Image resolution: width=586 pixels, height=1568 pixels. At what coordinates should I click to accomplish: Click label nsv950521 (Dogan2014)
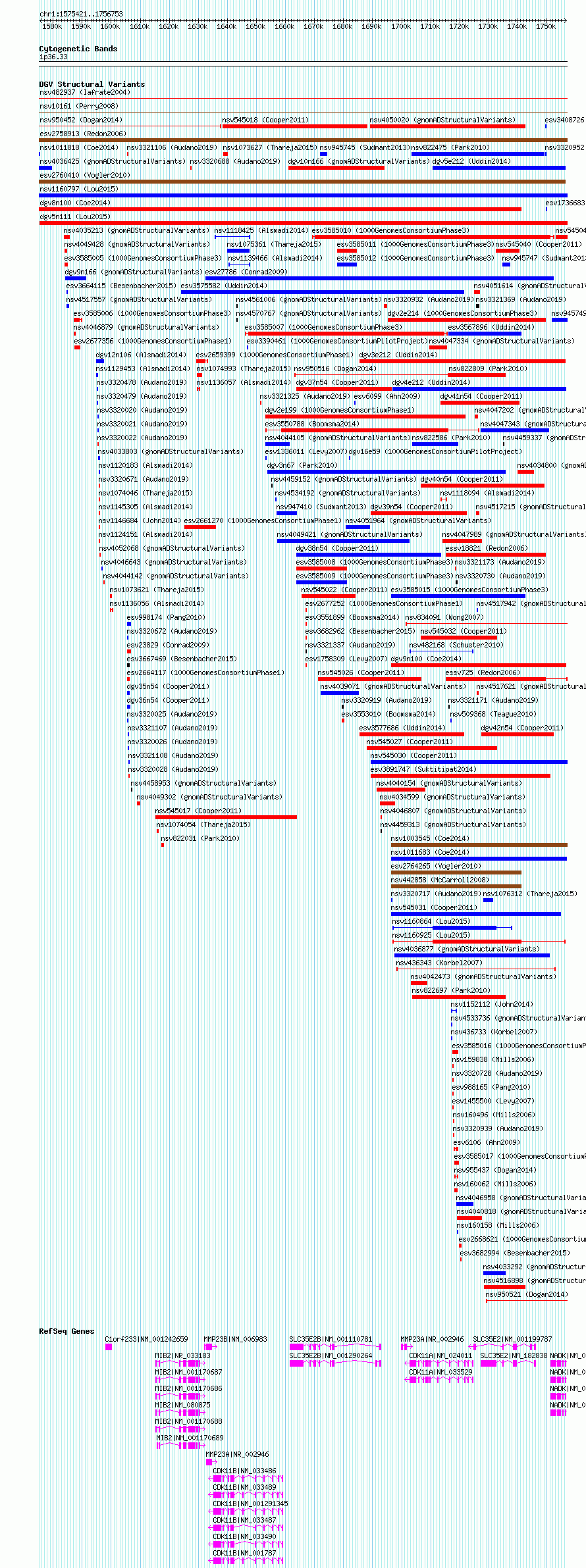click(x=527, y=1295)
